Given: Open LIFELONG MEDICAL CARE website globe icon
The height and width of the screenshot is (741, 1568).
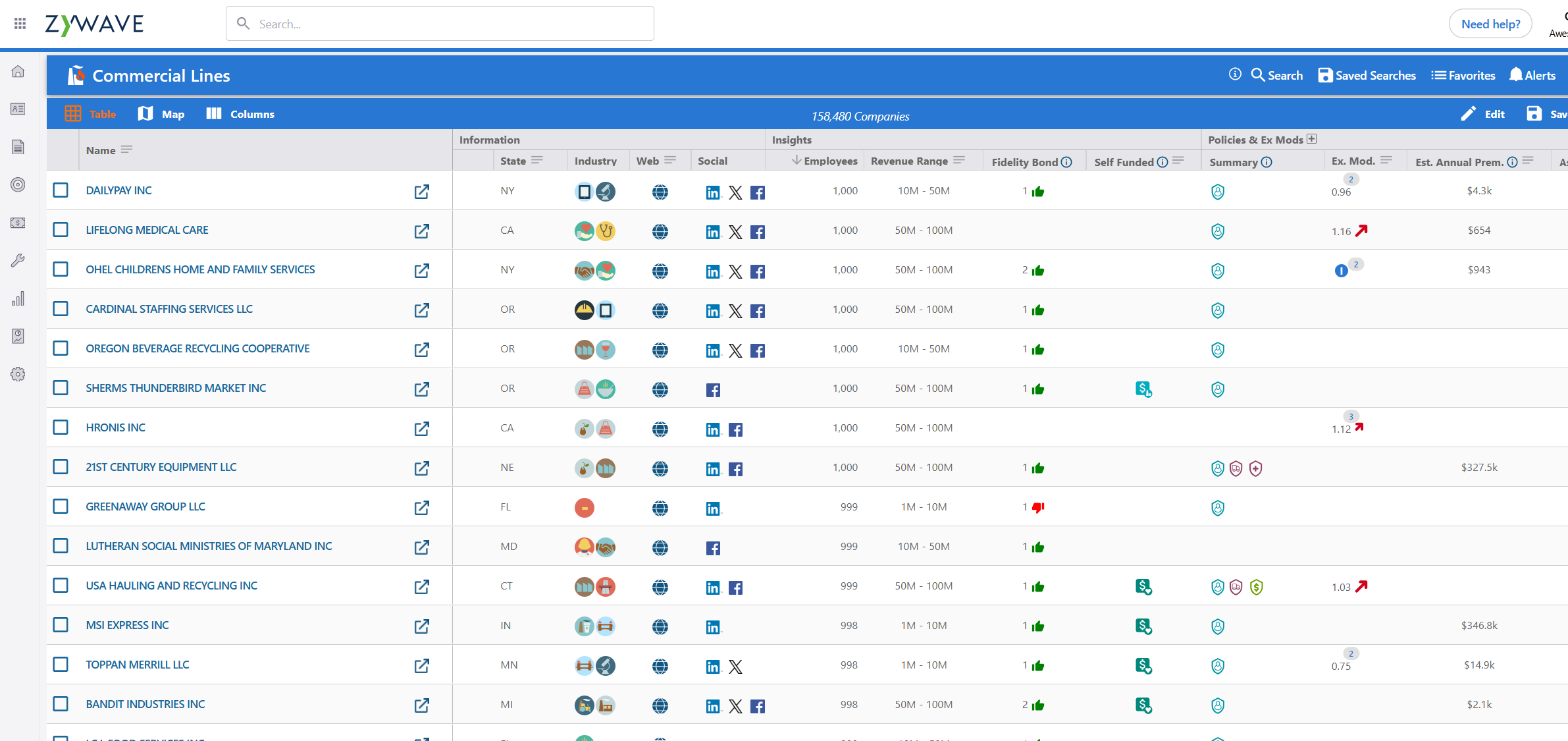Looking at the screenshot, I should point(660,231).
